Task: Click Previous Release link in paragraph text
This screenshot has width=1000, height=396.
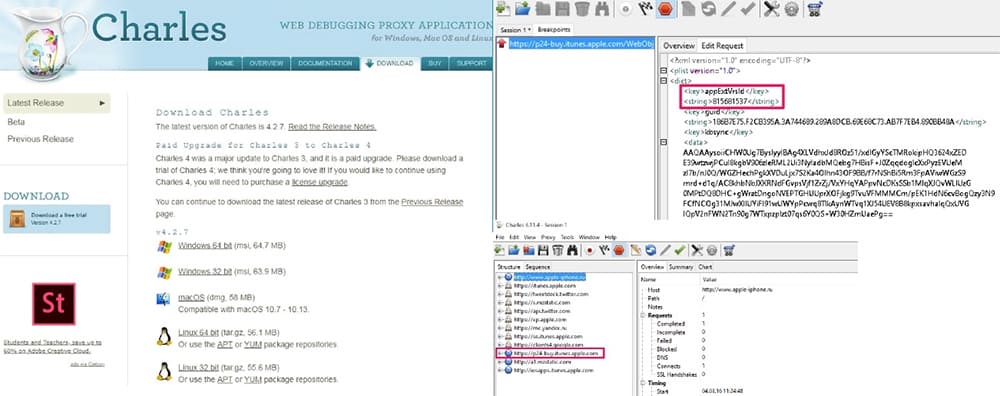Action: (x=432, y=202)
